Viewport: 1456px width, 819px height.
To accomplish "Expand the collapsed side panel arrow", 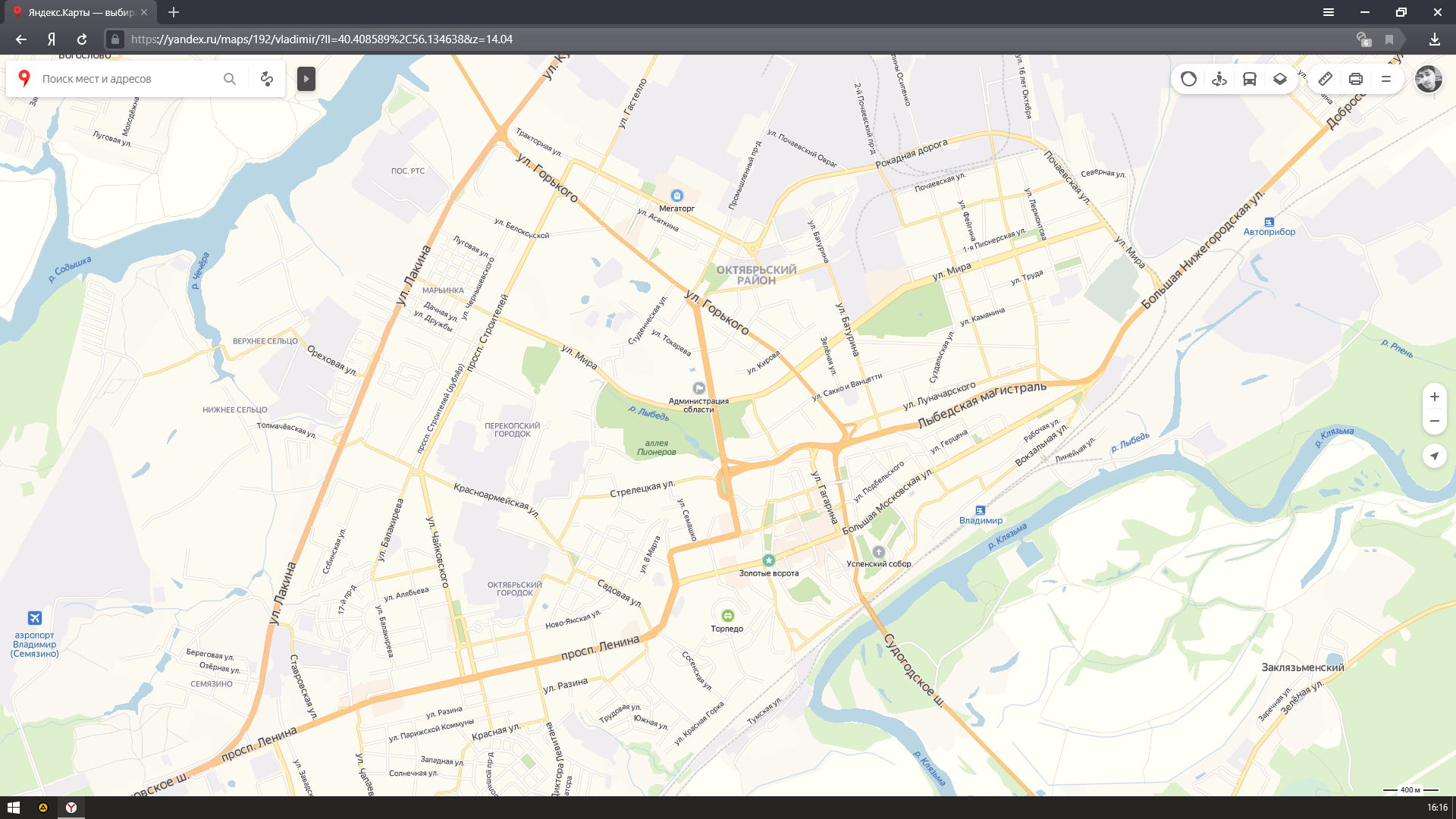I will (x=306, y=79).
